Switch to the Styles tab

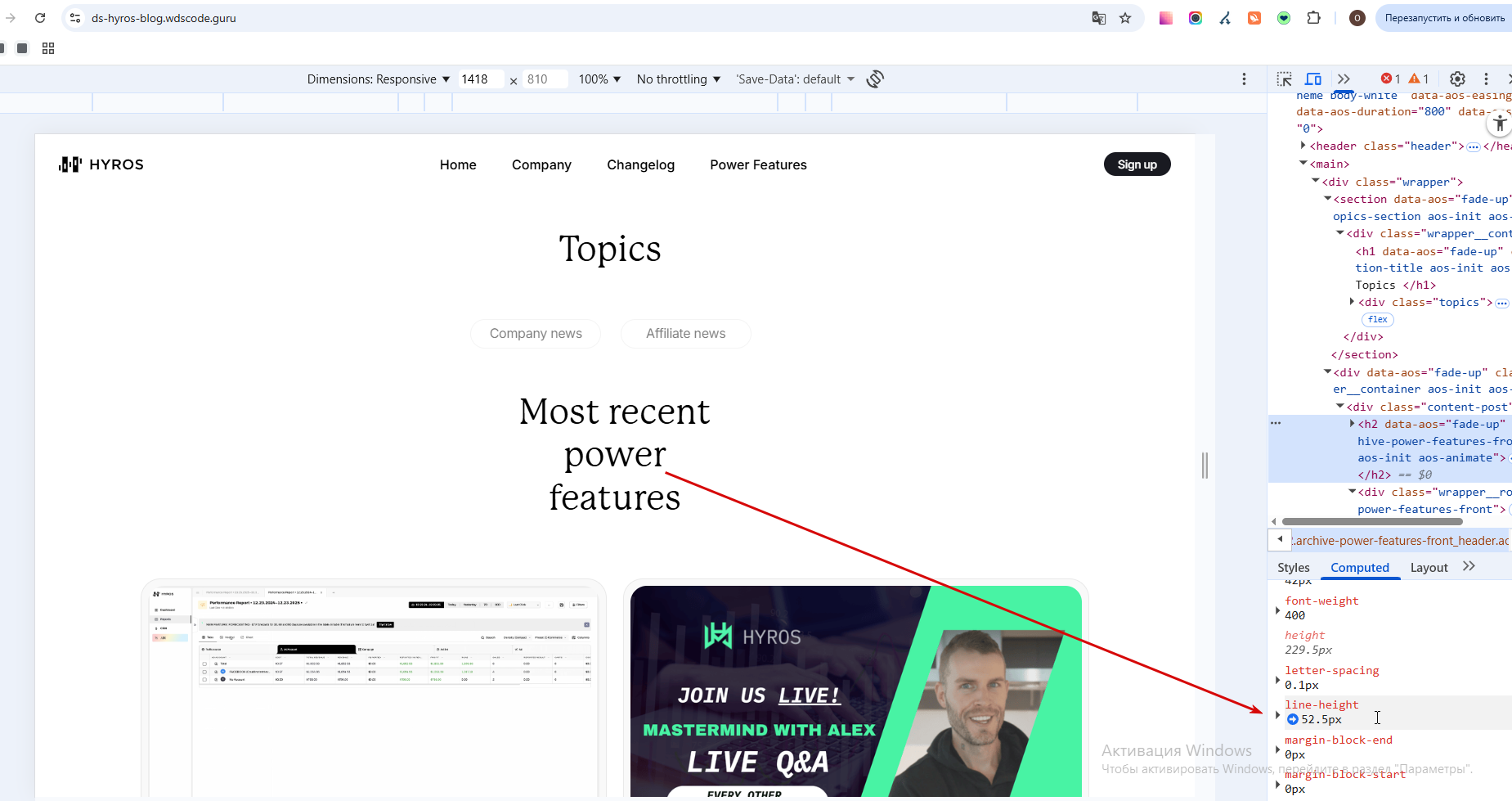[1293, 567]
